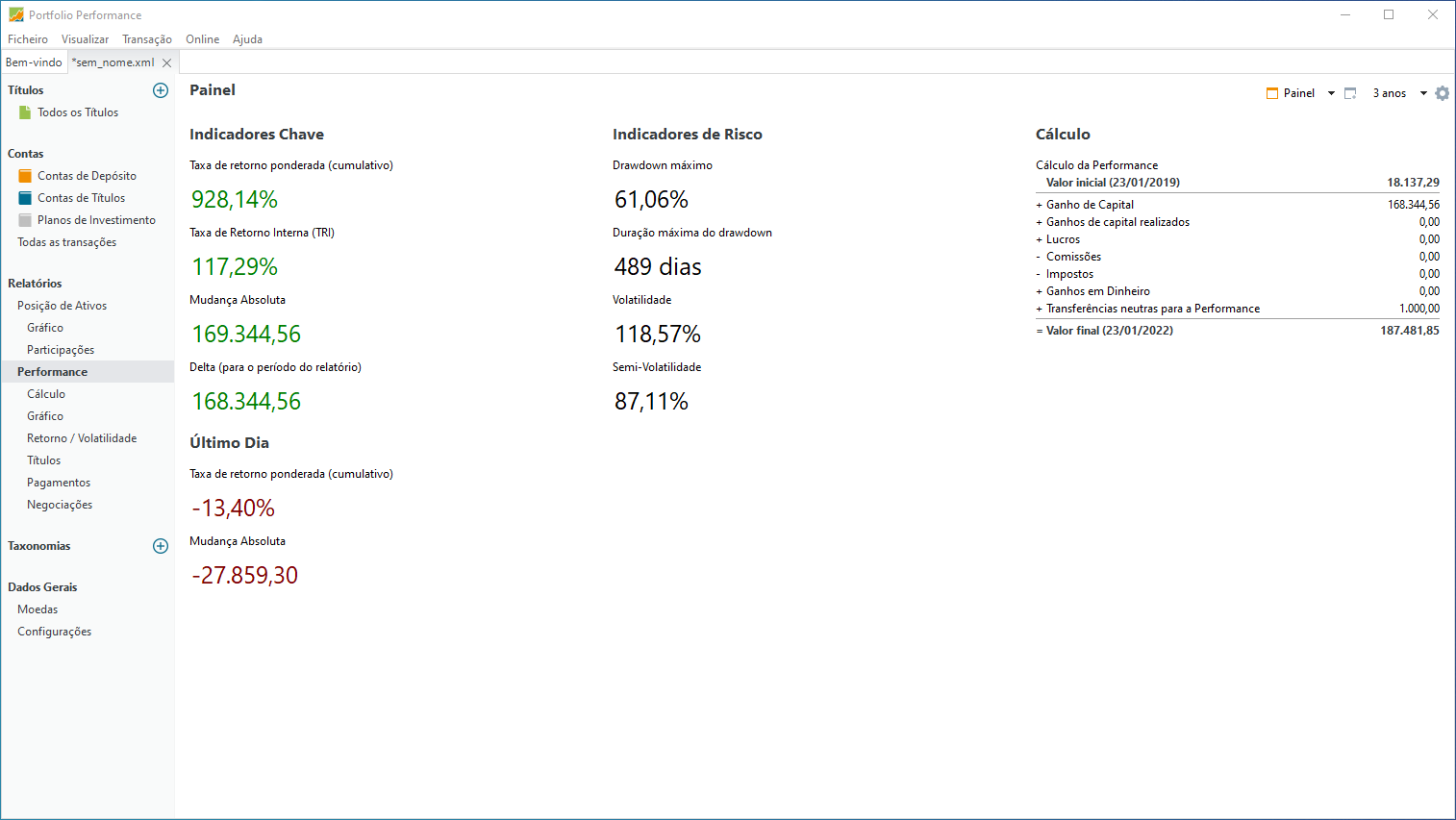This screenshot has height=820, width=1456.
Task: Click the 168.344,56 Delta value
Action: pos(246,401)
